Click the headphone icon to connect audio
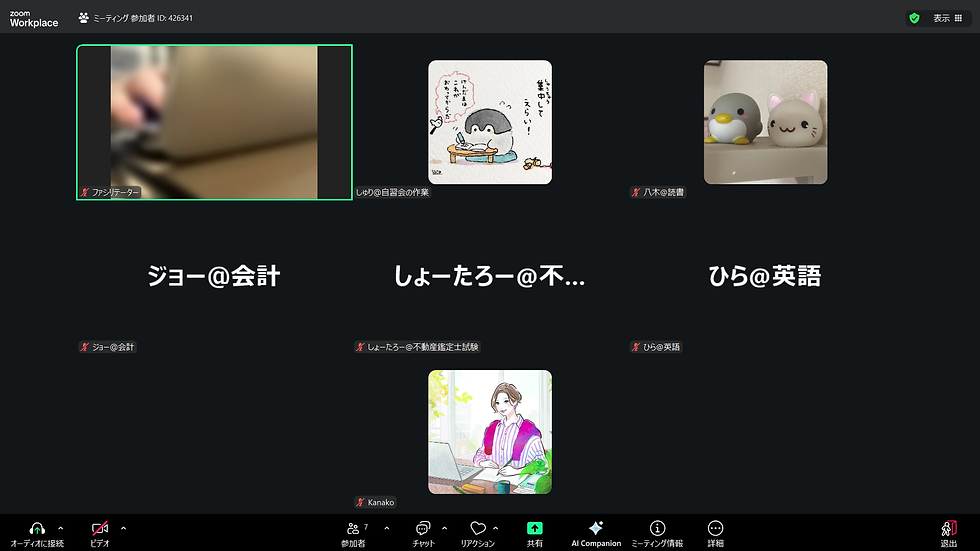This screenshot has height=551, width=980. [37, 529]
